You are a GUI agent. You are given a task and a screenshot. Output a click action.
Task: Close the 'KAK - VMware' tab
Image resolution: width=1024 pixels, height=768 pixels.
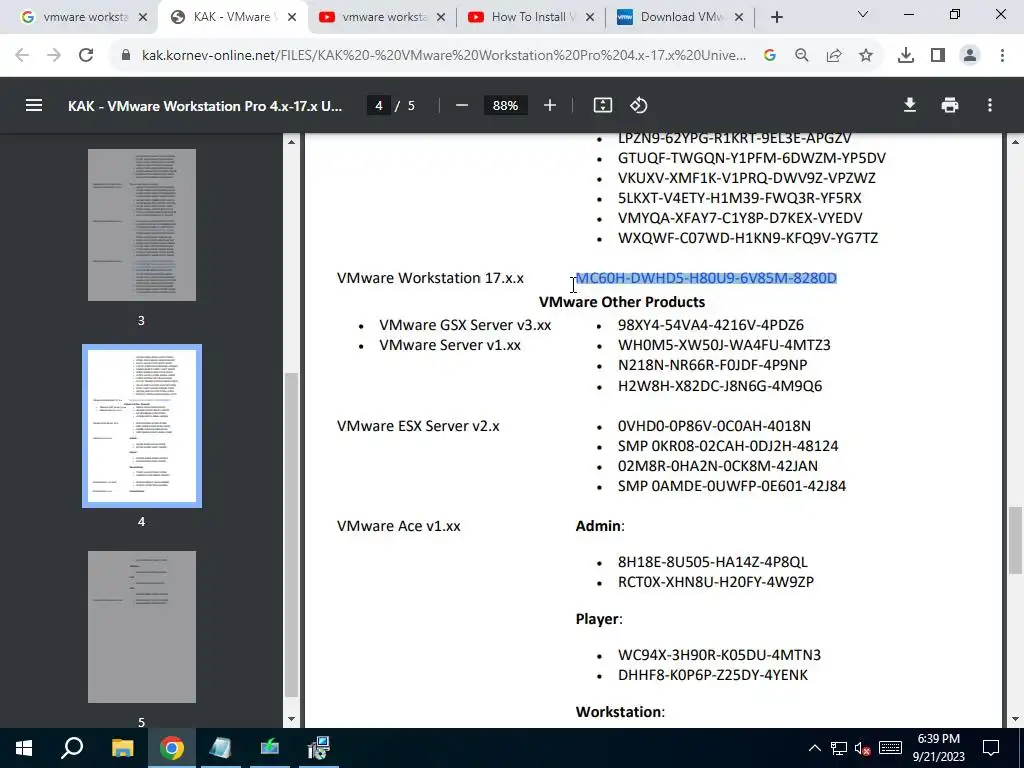point(292,17)
